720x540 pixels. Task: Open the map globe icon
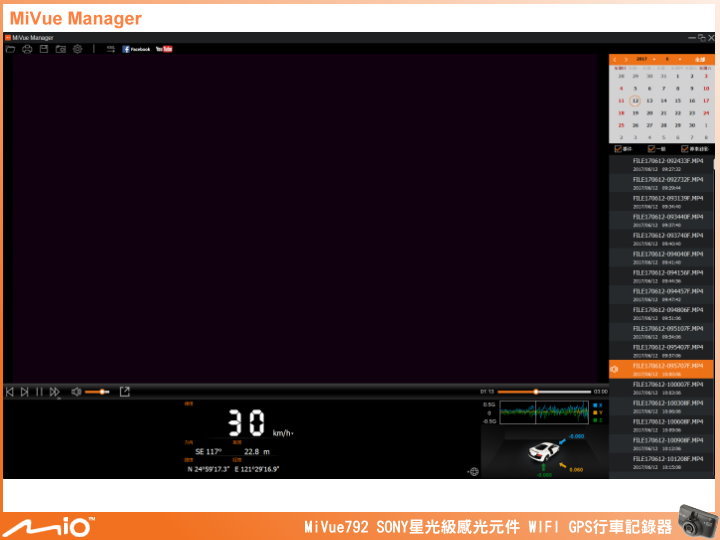click(x=474, y=472)
